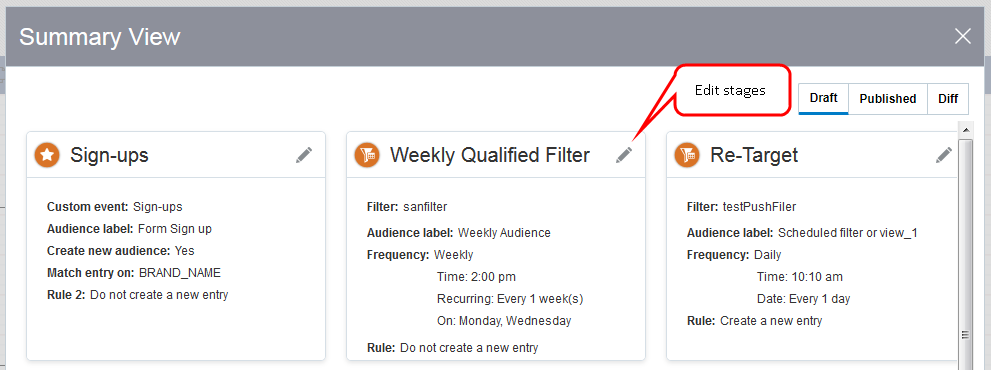Show the Diff comparison tab
The image size is (991, 370).
coord(948,99)
